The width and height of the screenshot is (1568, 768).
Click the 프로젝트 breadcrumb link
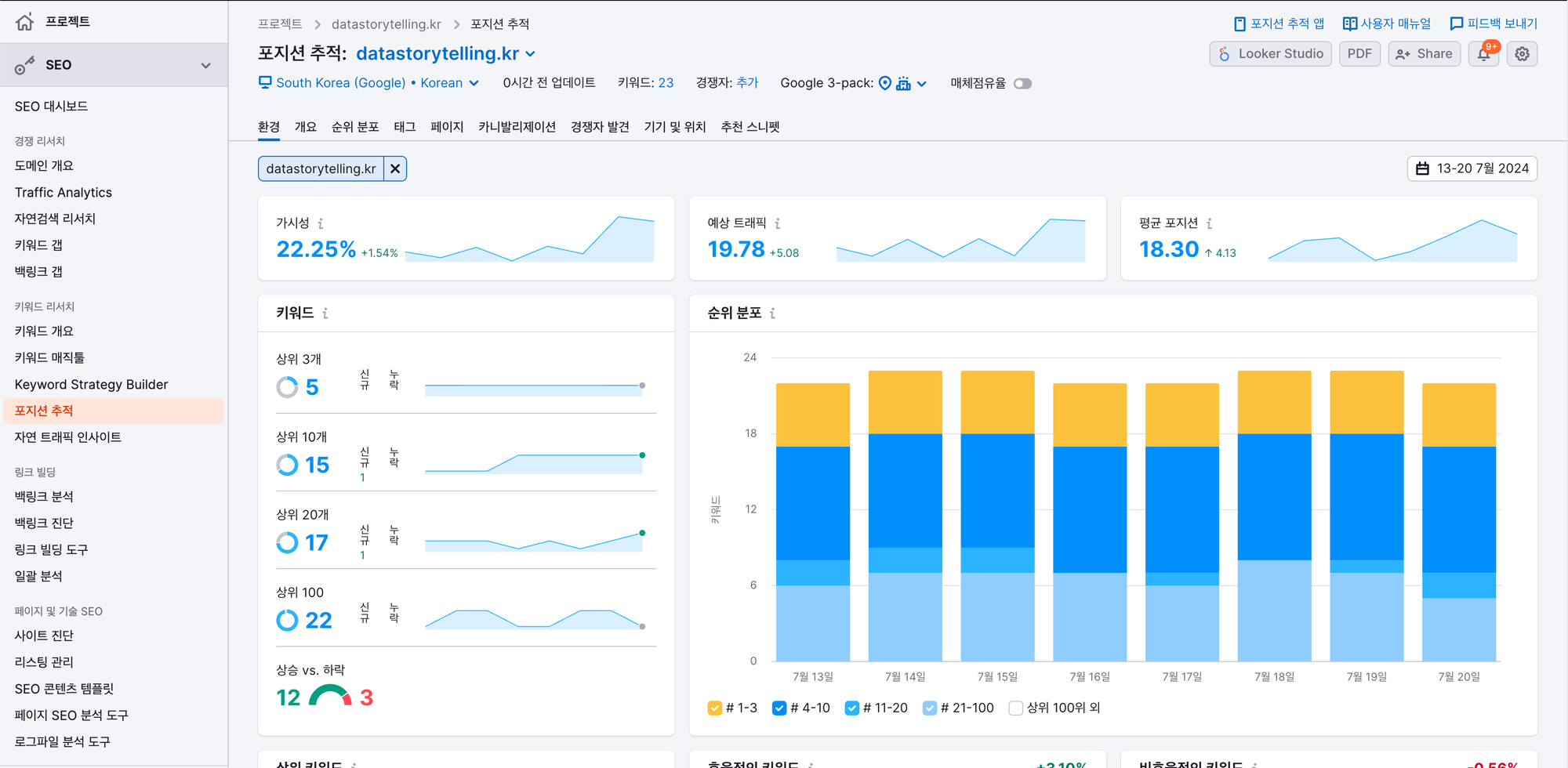[x=280, y=24]
